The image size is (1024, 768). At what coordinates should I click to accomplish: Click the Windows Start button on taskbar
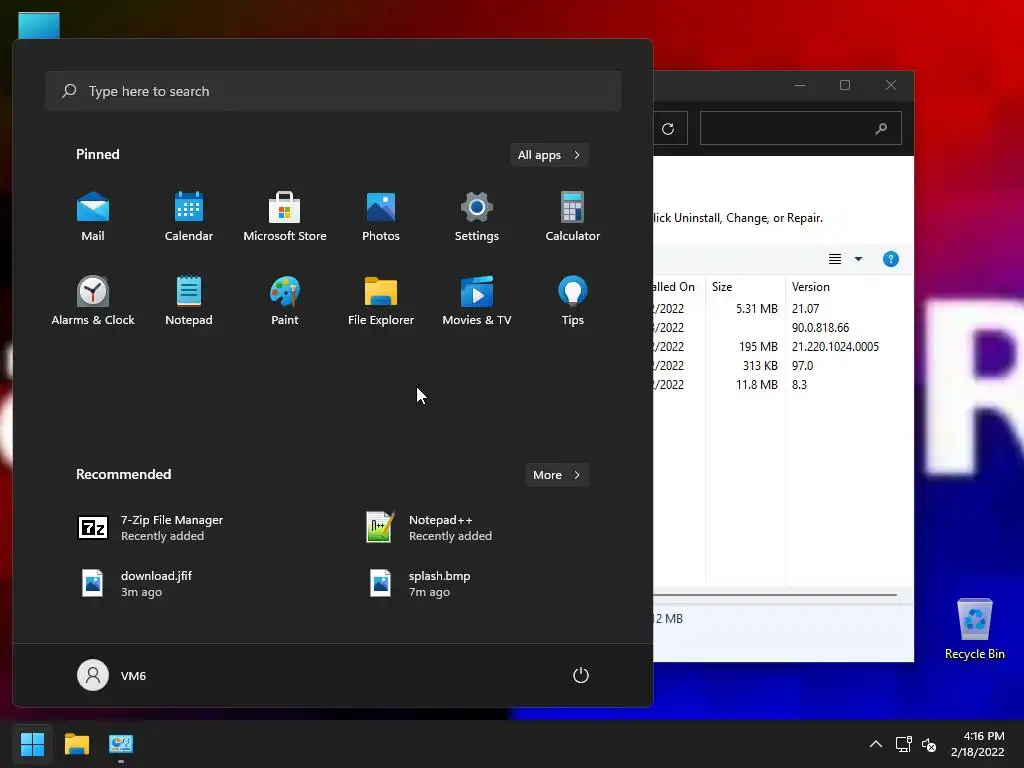(x=32, y=744)
